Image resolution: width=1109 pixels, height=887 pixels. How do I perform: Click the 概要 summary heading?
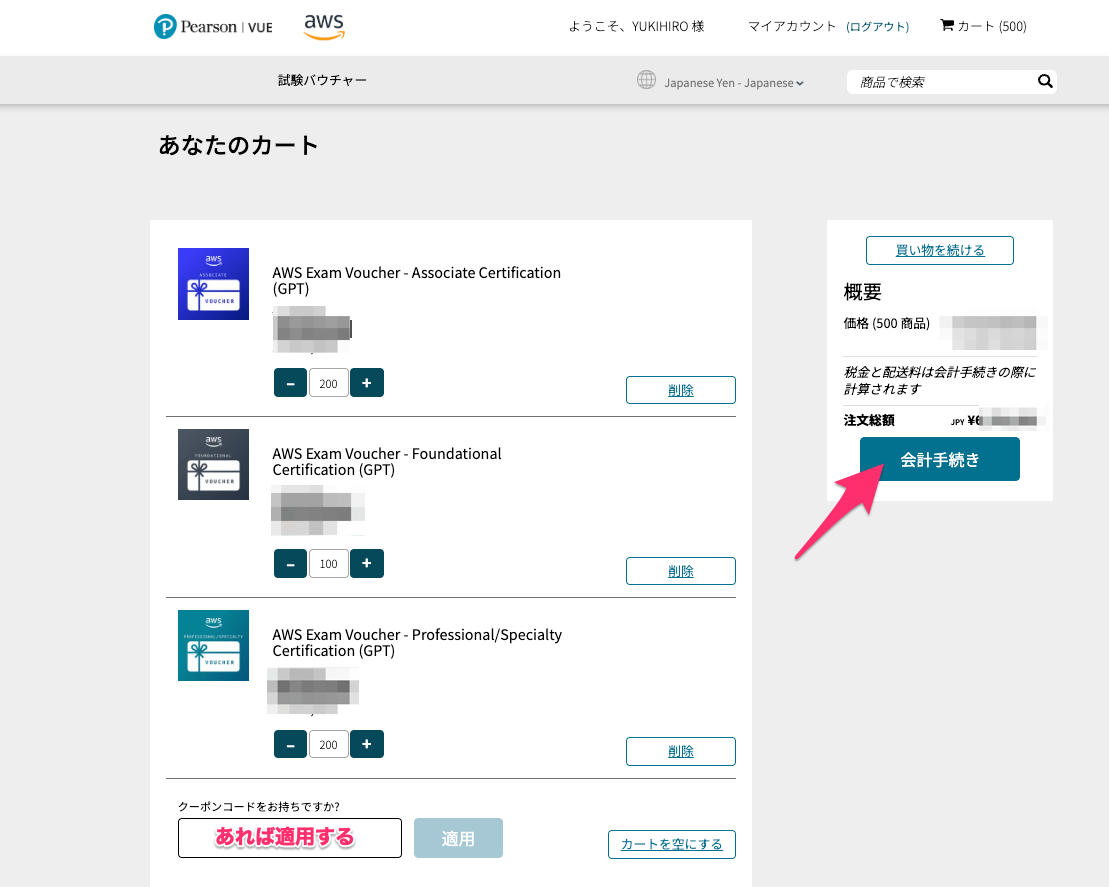pos(862,291)
